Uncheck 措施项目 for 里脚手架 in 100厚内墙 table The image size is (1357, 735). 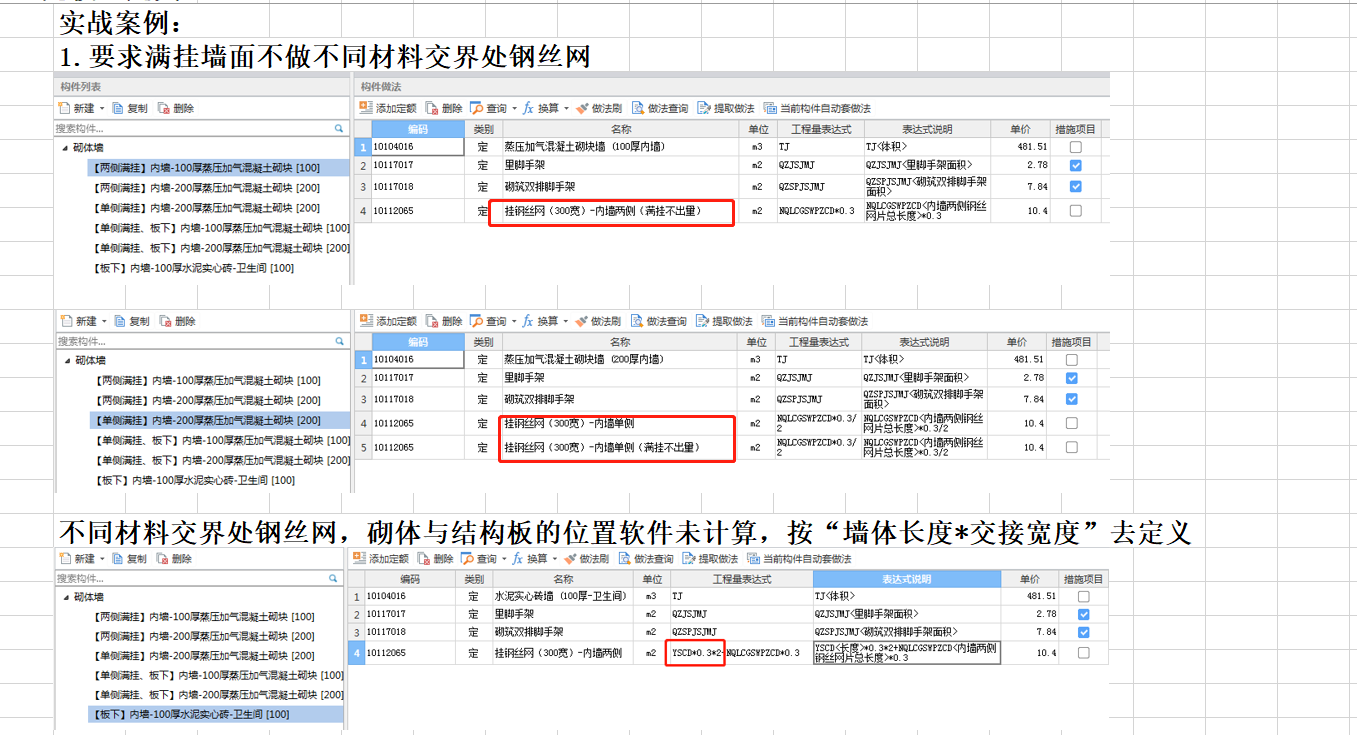click(1075, 165)
